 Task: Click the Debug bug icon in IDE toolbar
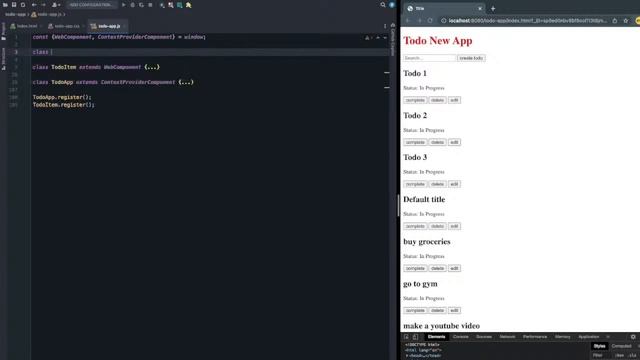(133, 5)
